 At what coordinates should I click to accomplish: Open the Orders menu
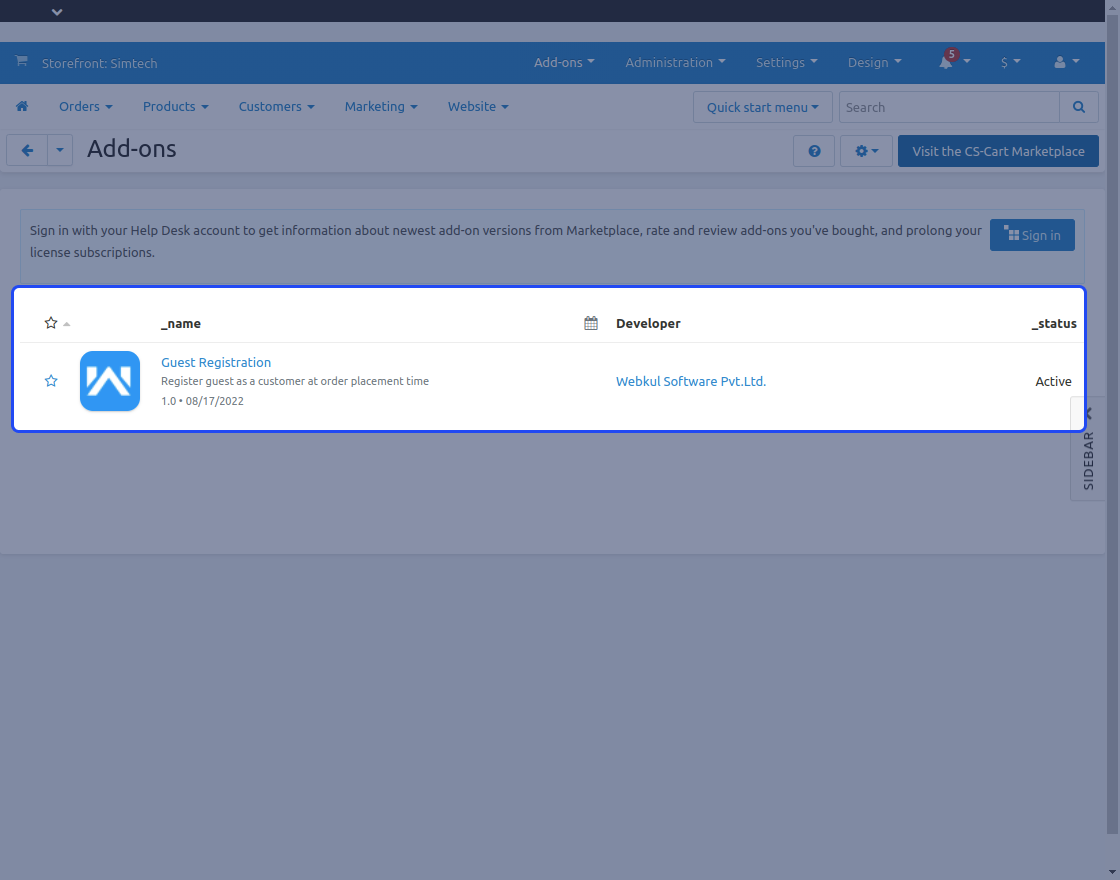click(86, 106)
